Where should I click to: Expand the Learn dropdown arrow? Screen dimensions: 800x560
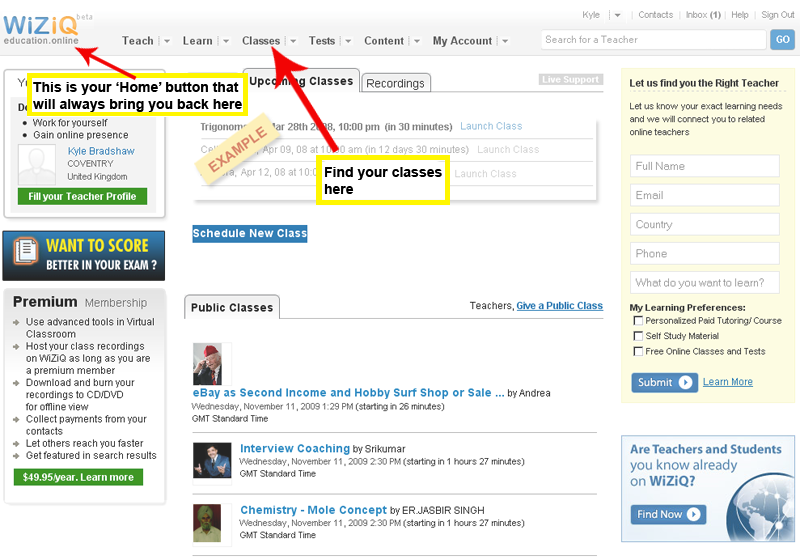tap(226, 41)
